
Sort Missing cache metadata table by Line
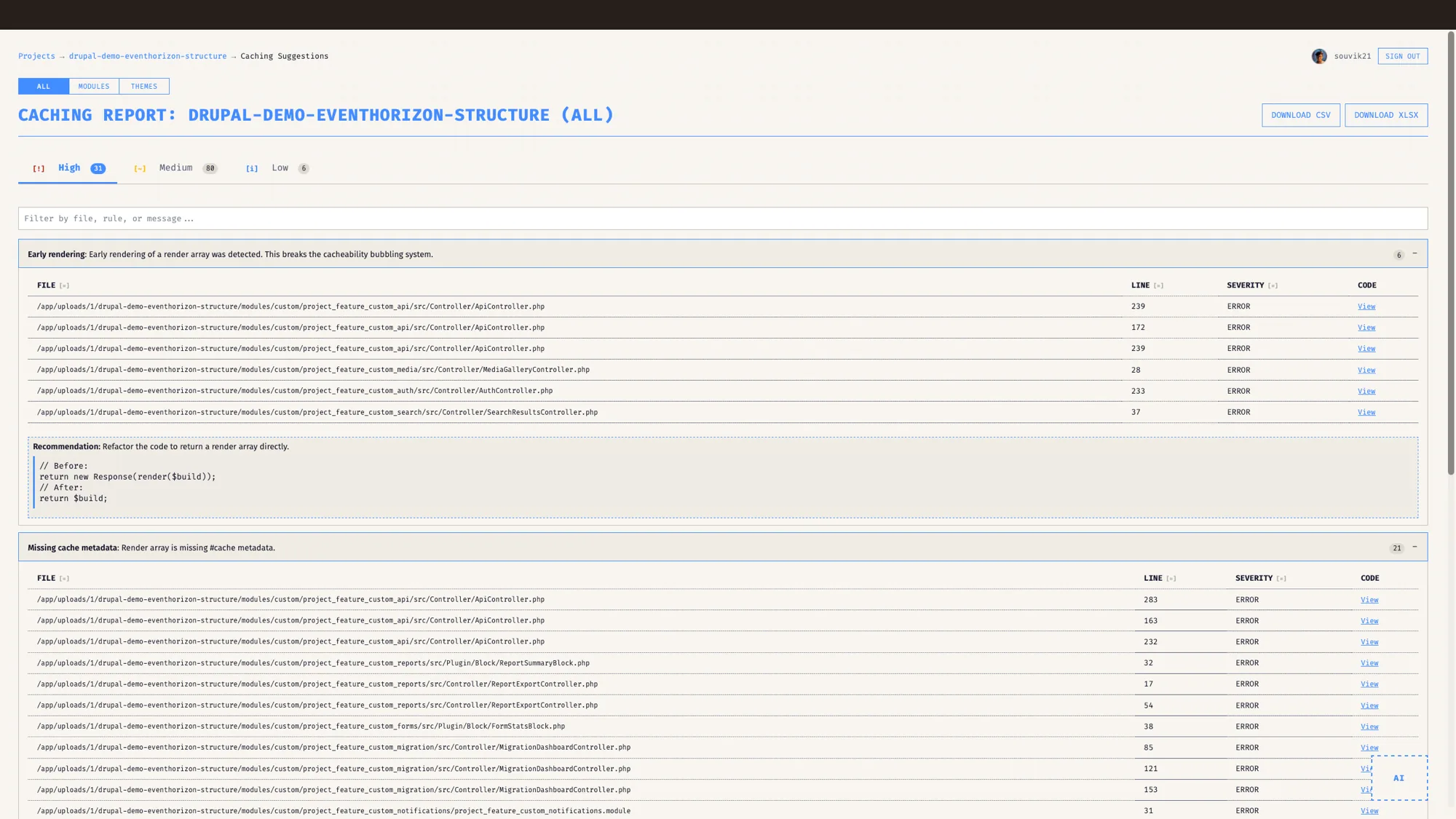tap(1160, 578)
